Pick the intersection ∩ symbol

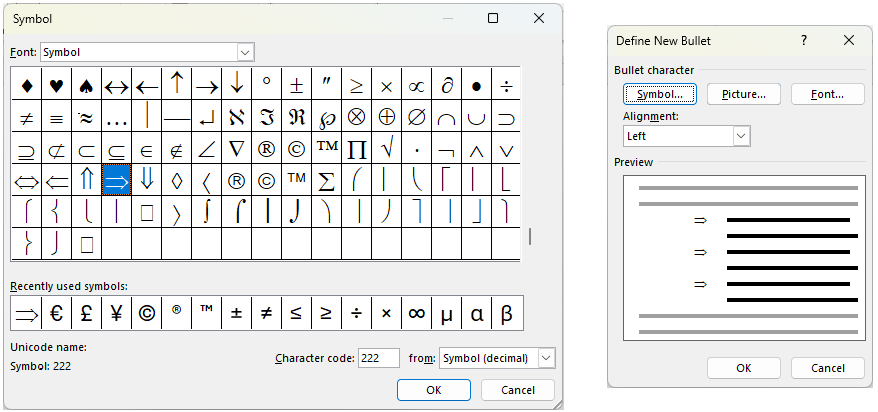[446, 116]
